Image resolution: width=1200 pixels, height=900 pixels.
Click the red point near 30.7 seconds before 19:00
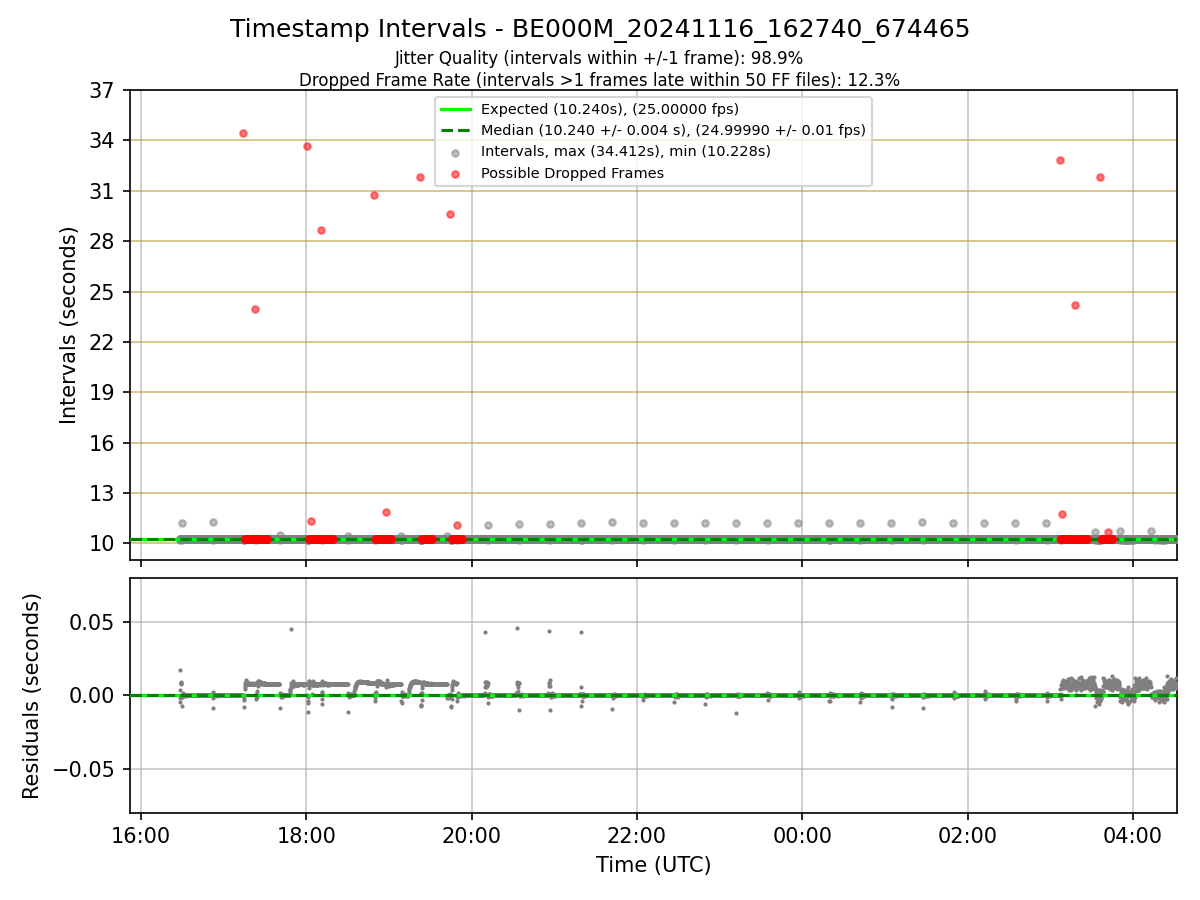[374, 195]
